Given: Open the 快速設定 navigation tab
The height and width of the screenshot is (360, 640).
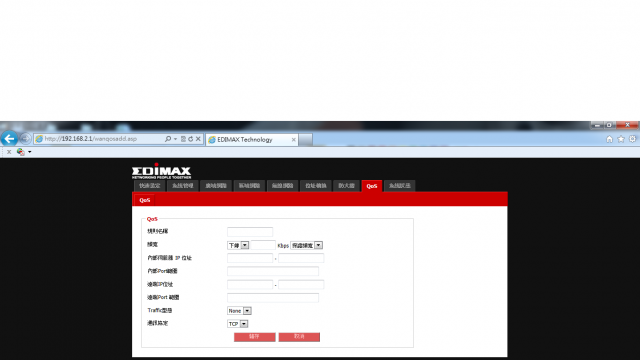Looking at the screenshot, I should tap(149, 186).
